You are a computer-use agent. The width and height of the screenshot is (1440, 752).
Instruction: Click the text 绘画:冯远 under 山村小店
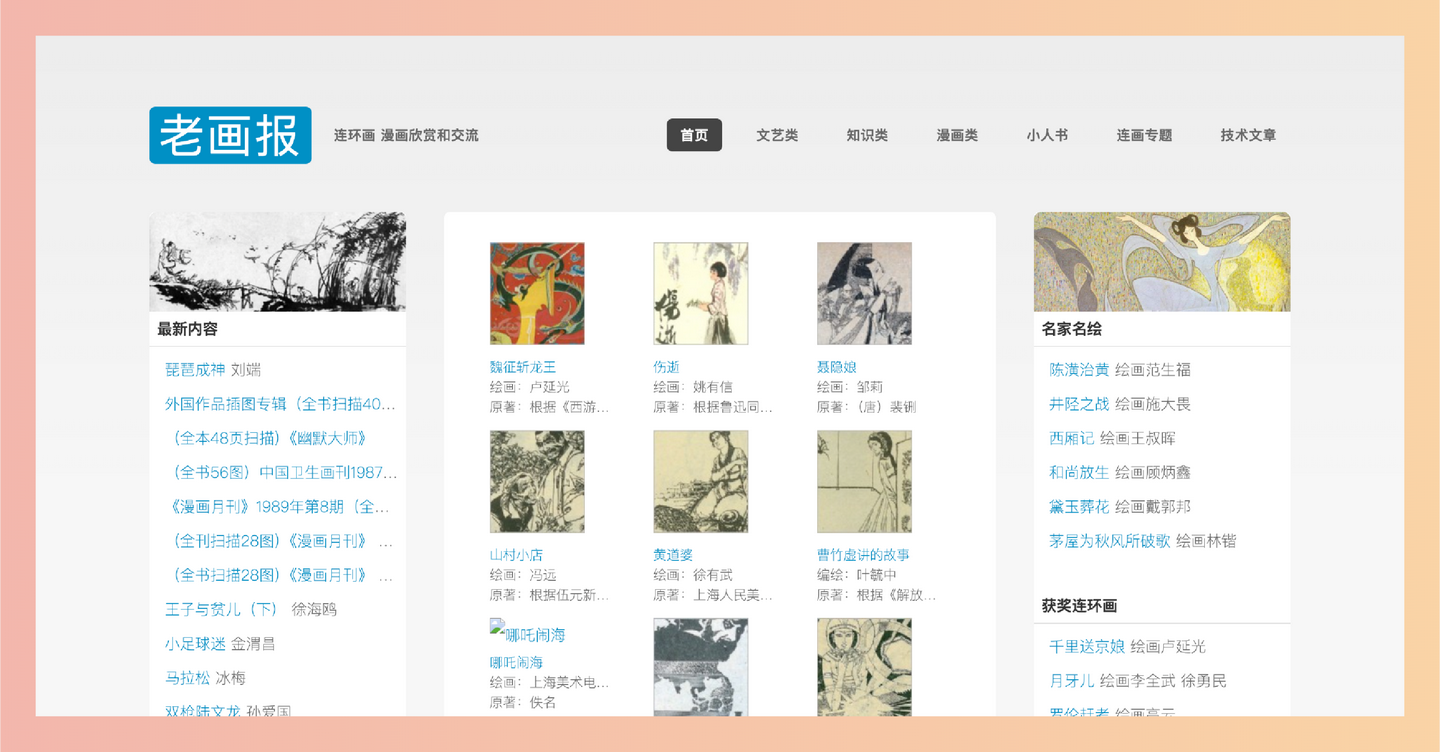[523, 575]
